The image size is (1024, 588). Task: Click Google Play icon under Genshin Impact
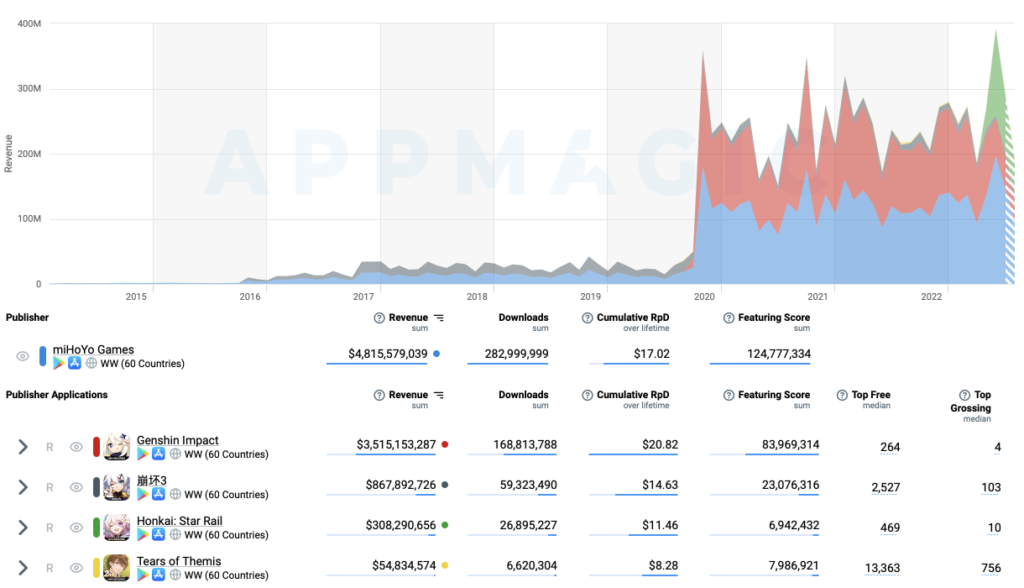tap(143, 454)
